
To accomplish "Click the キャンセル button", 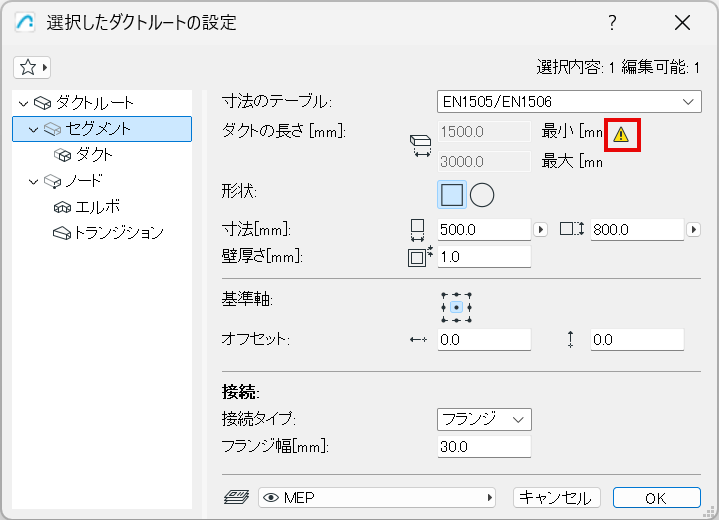I will coord(556,497).
